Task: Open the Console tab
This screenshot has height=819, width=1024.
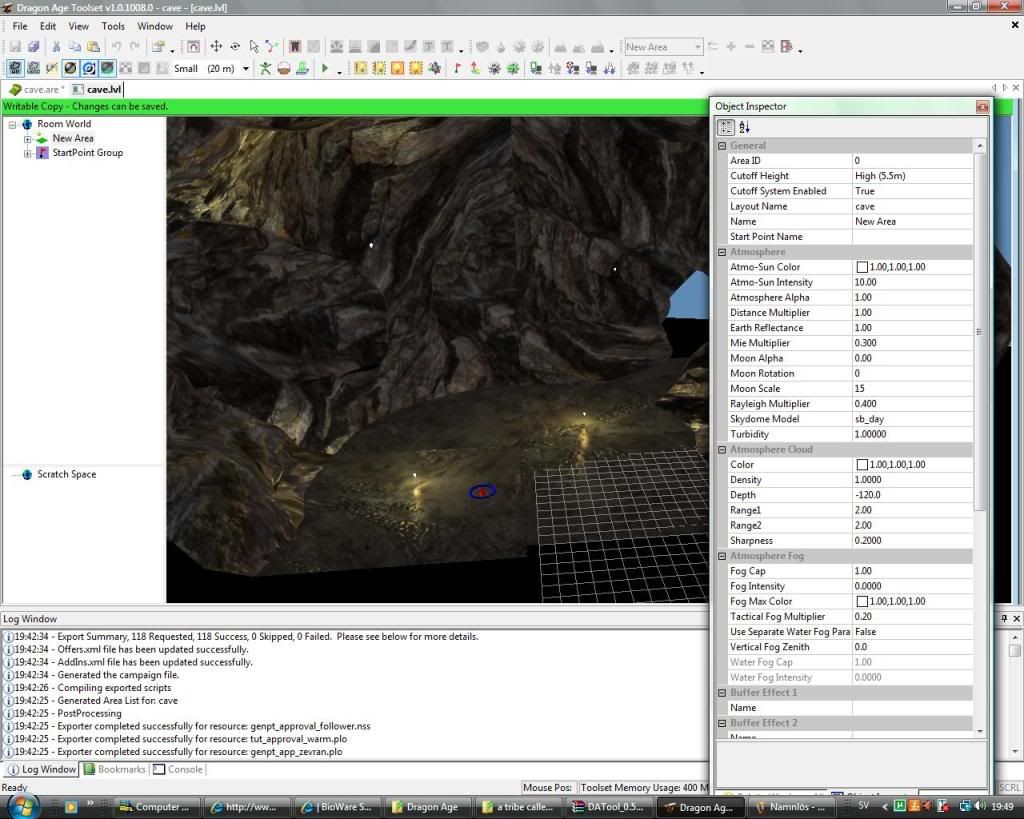Action: (177, 770)
